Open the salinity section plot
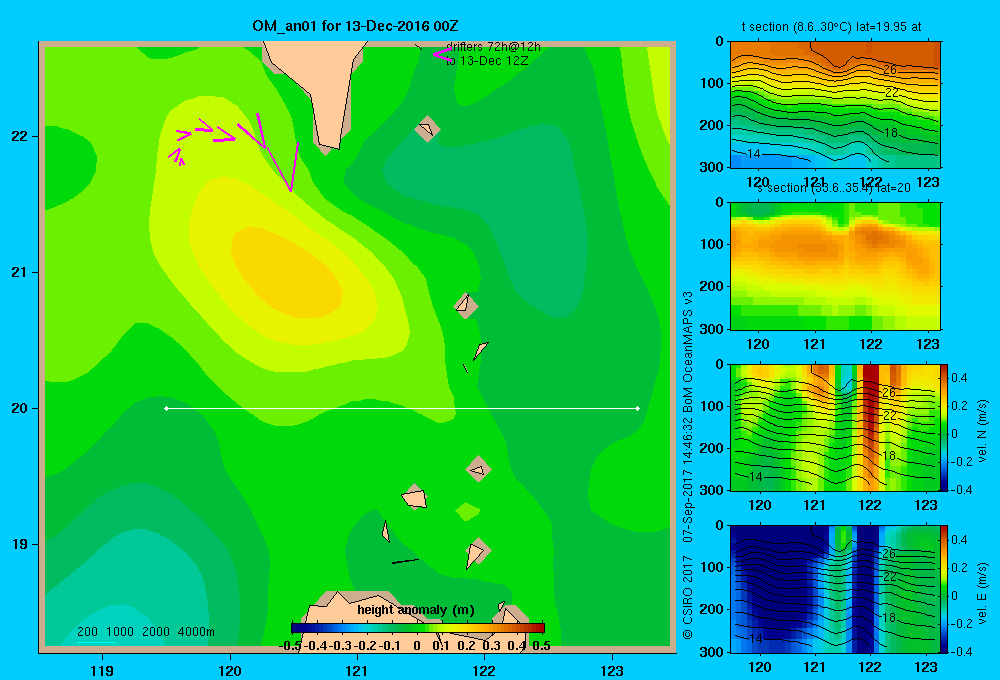 click(x=835, y=266)
